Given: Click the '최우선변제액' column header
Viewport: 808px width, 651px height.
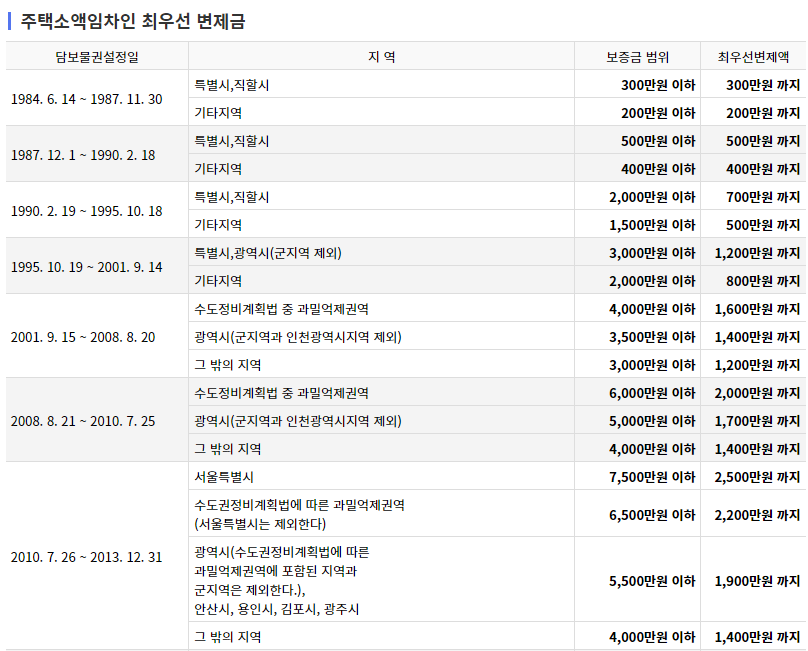Looking at the screenshot, I should (753, 57).
